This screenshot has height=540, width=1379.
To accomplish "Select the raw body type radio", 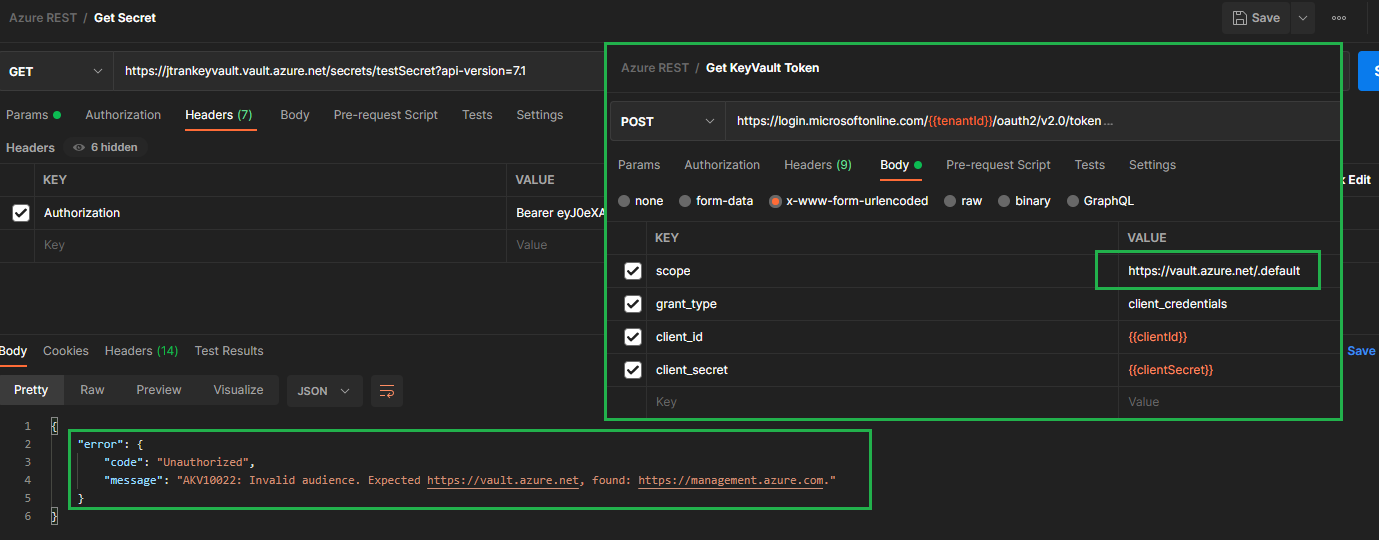I will pos(950,201).
